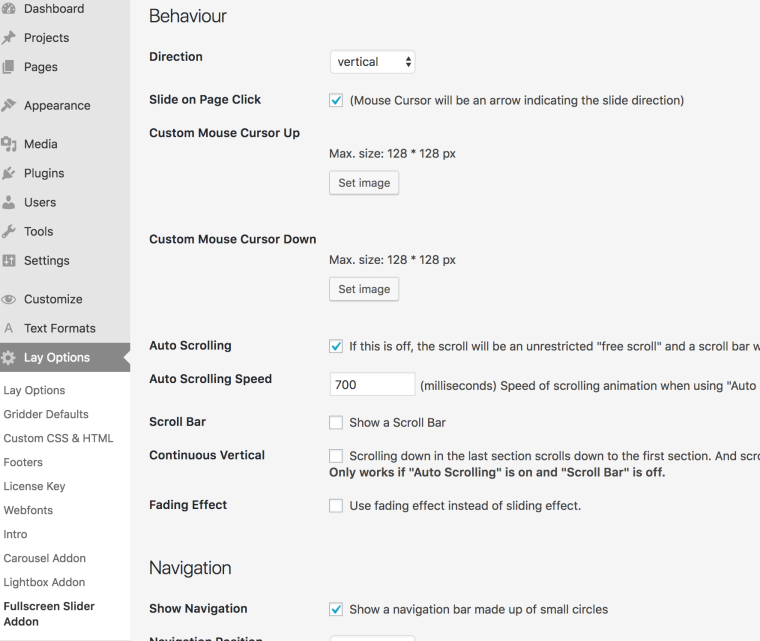Viewport: 760px width, 641px height.
Task: Open the Carousel Addon submenu item
Action: click(43, 558)
